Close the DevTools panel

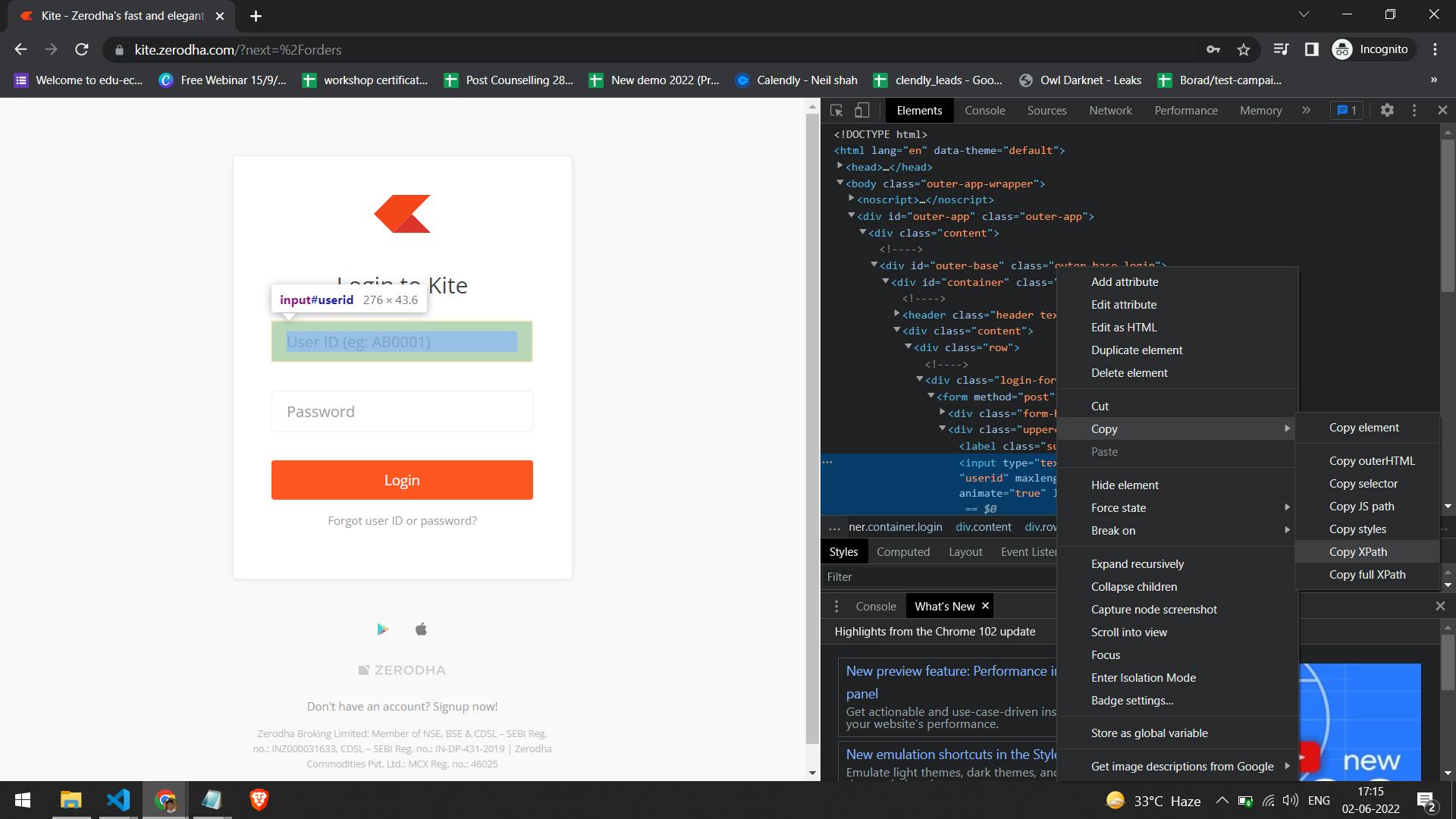(x=1442, y=110)
